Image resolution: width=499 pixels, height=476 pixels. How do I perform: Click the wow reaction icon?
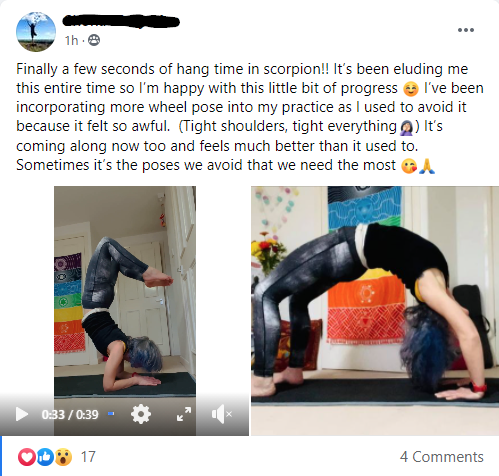pyautogui.click(x=63, y=457)
